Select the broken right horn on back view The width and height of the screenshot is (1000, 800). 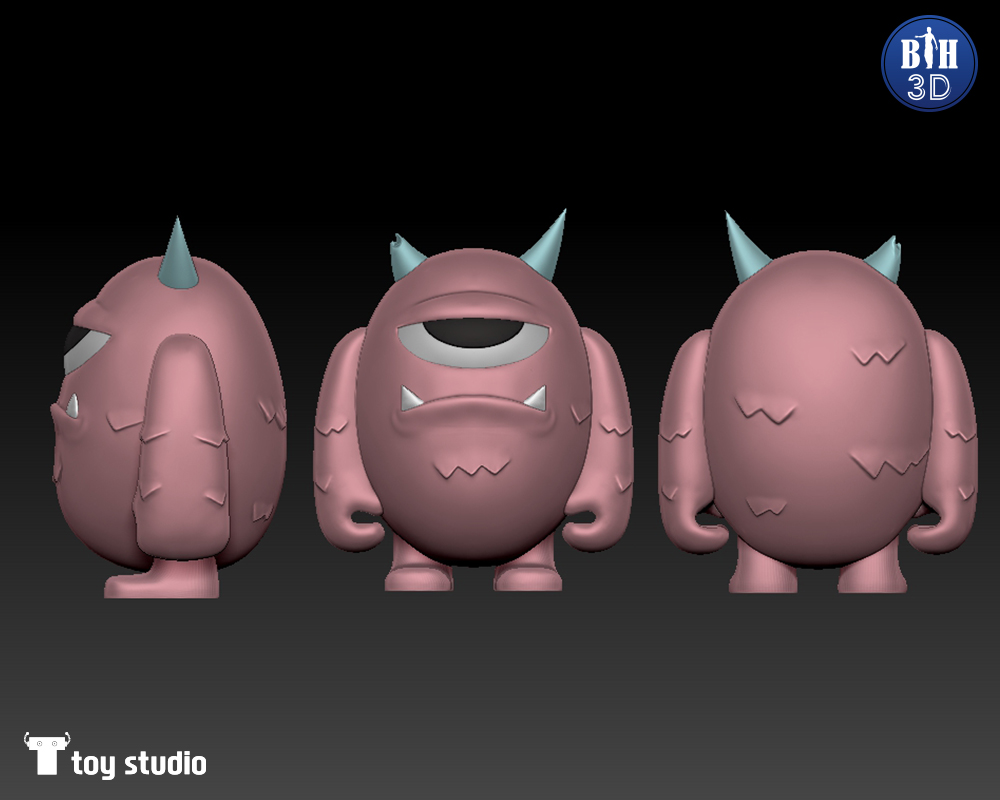(885, 258)
